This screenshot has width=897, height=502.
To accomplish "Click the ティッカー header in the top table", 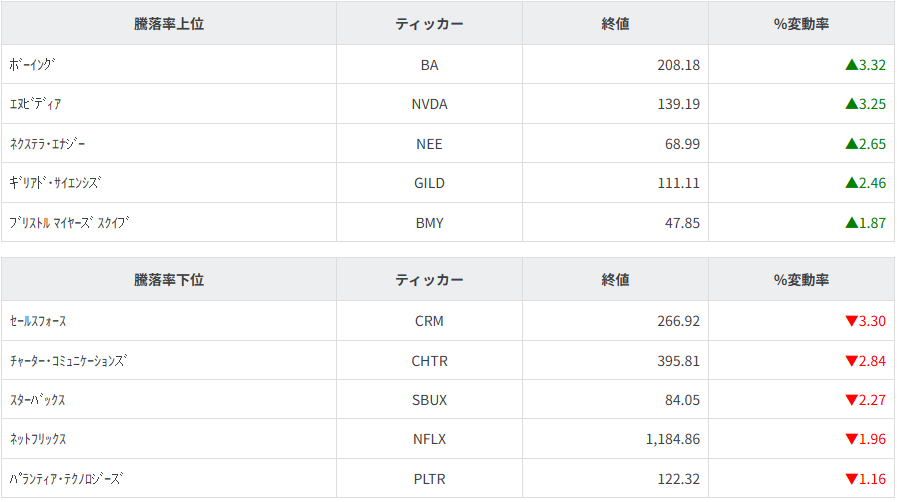I will (x=429, y=24).
